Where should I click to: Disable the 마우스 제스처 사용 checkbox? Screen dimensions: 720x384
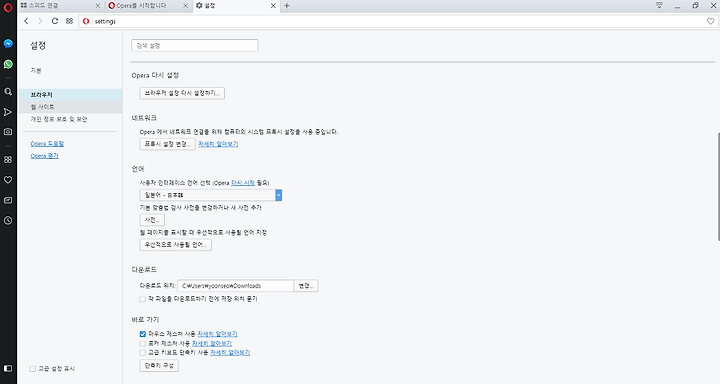[143, 334]
